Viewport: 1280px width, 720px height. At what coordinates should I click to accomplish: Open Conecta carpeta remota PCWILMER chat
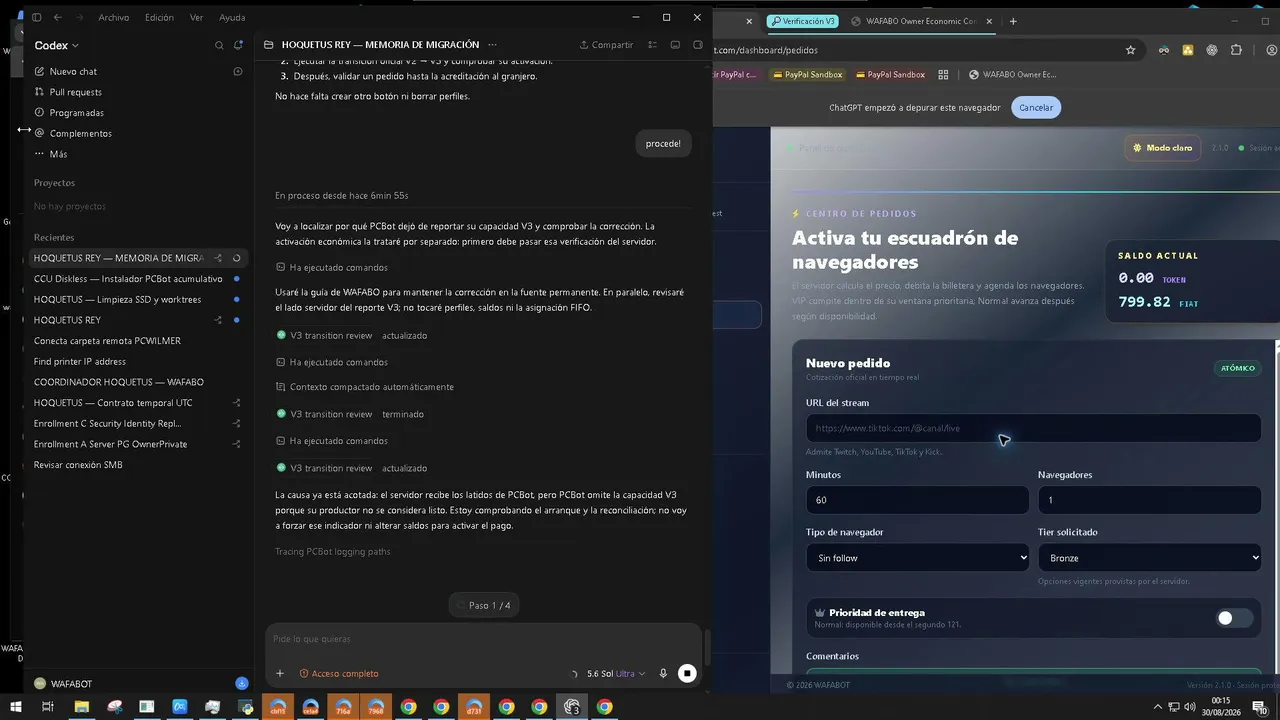click(138, 341)
